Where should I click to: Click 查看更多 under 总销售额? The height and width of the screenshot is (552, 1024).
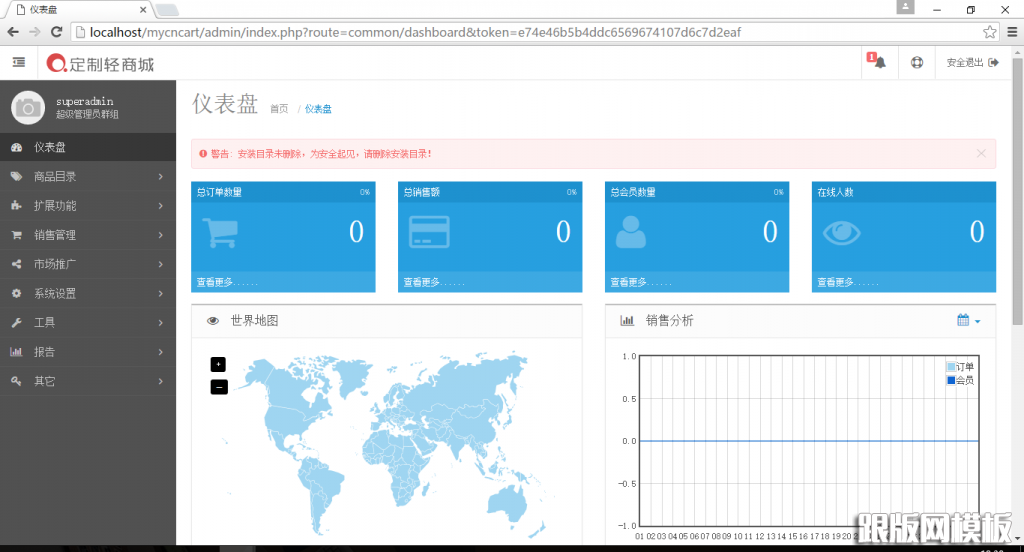434,282
